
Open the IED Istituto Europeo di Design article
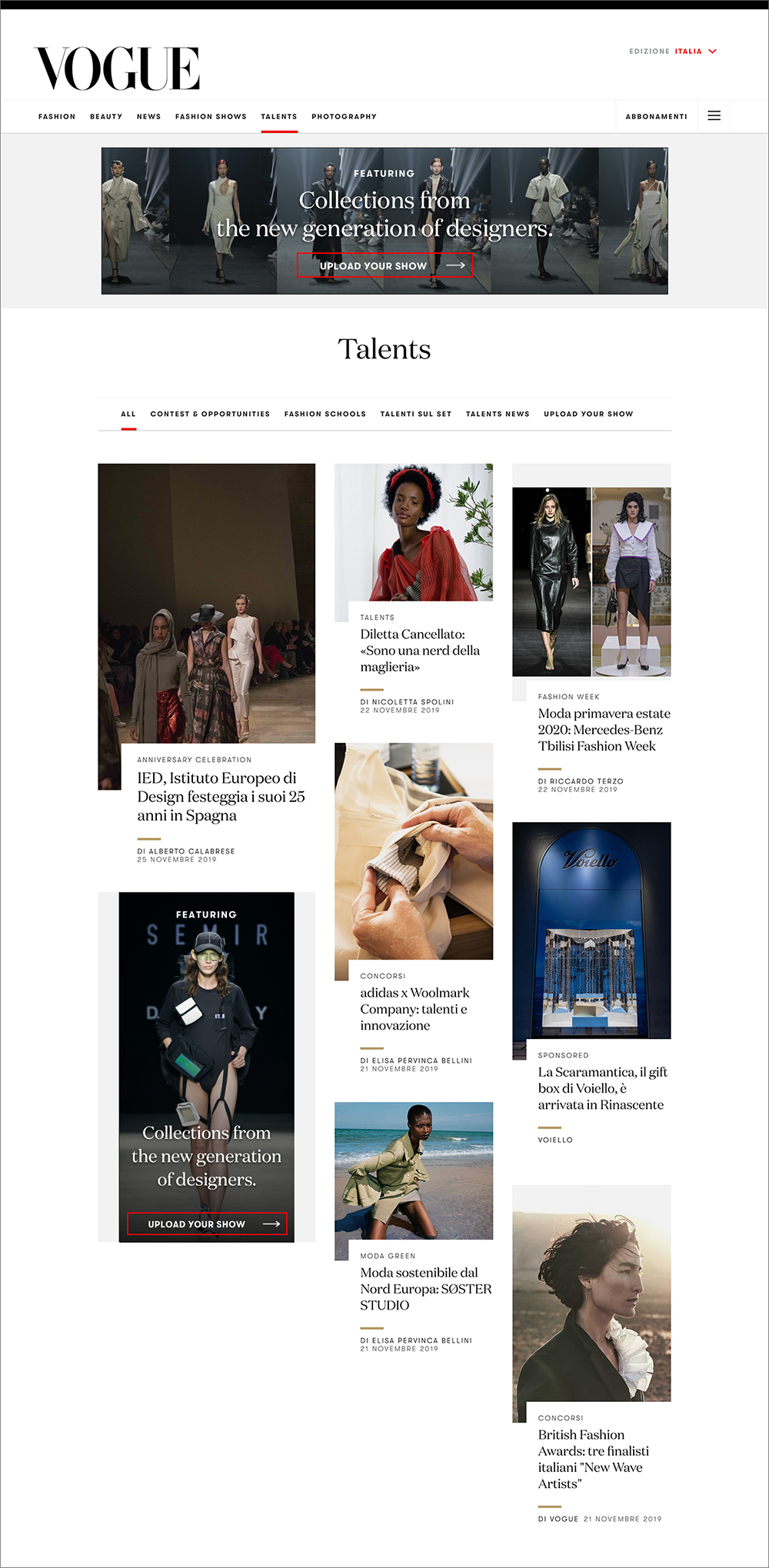coord(221,797)
